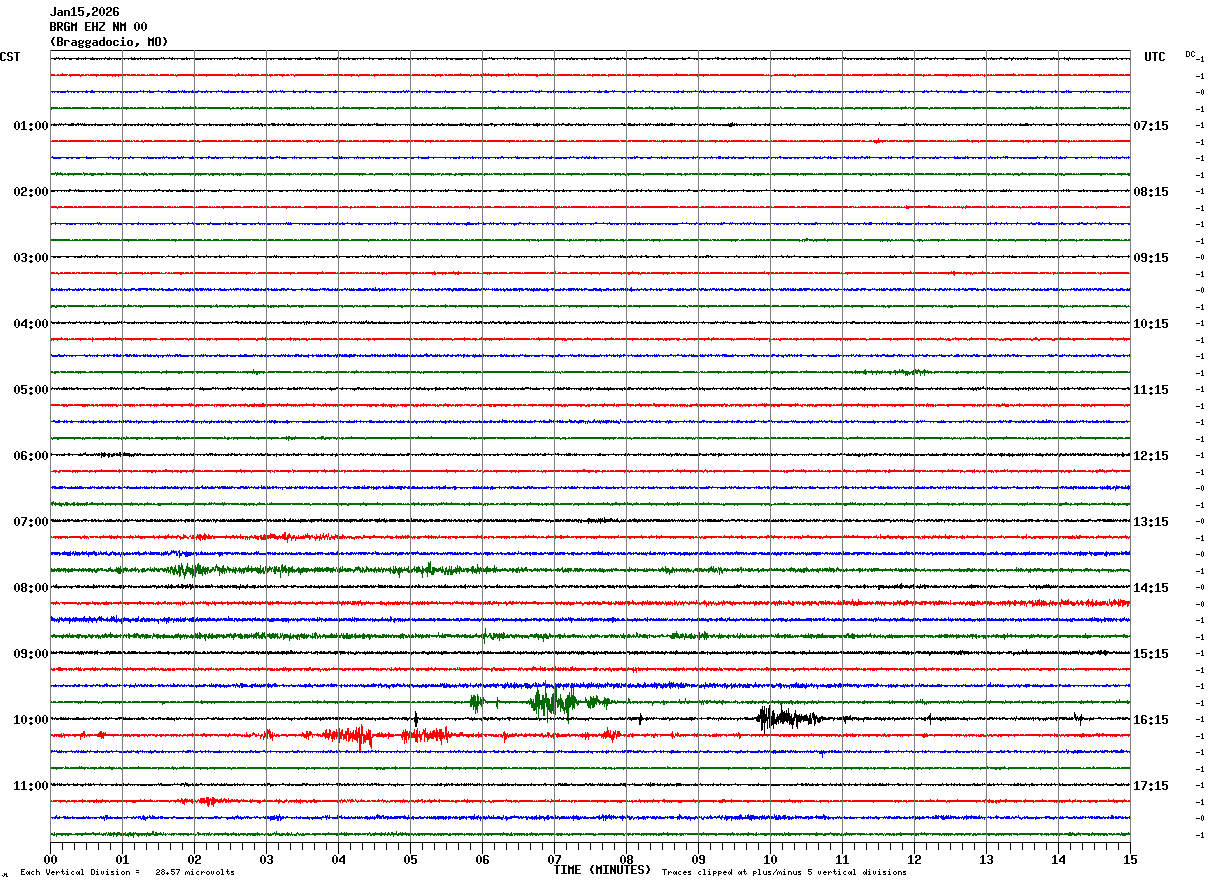
Task: Click minute tick 10 on the time axis
Action: 771,859
